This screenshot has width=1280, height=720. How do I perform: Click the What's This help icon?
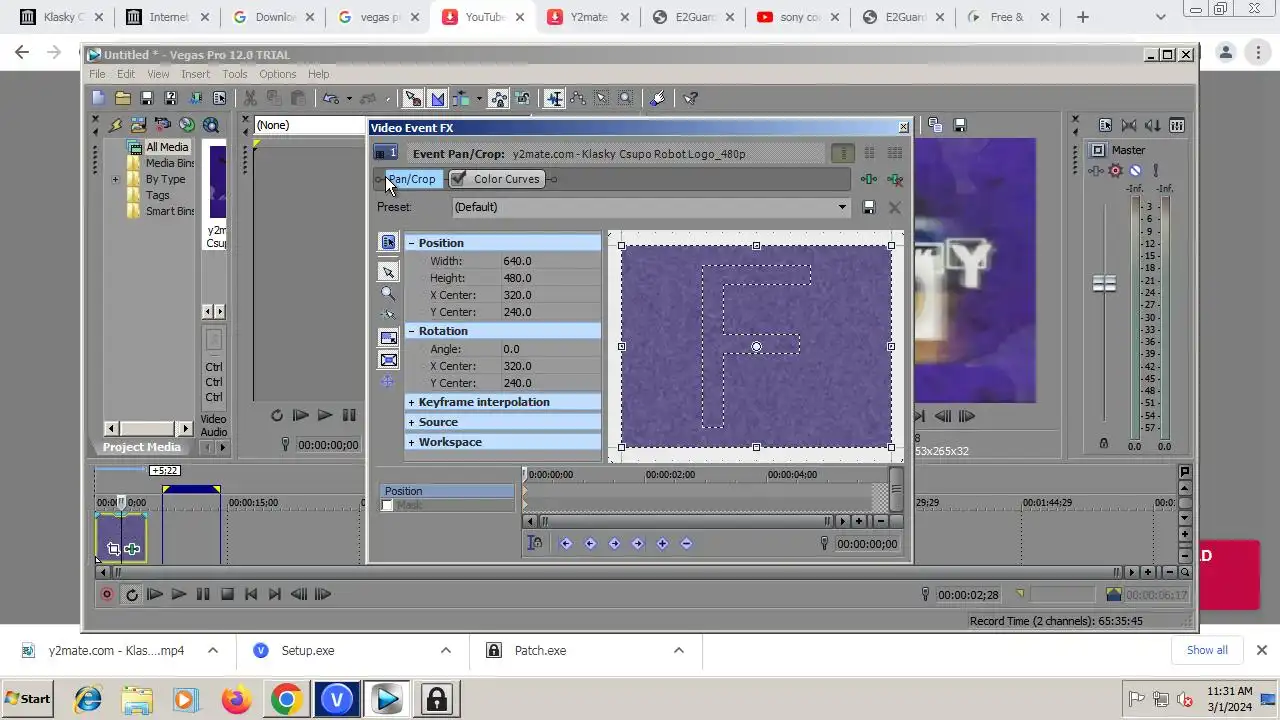(691, 98)
